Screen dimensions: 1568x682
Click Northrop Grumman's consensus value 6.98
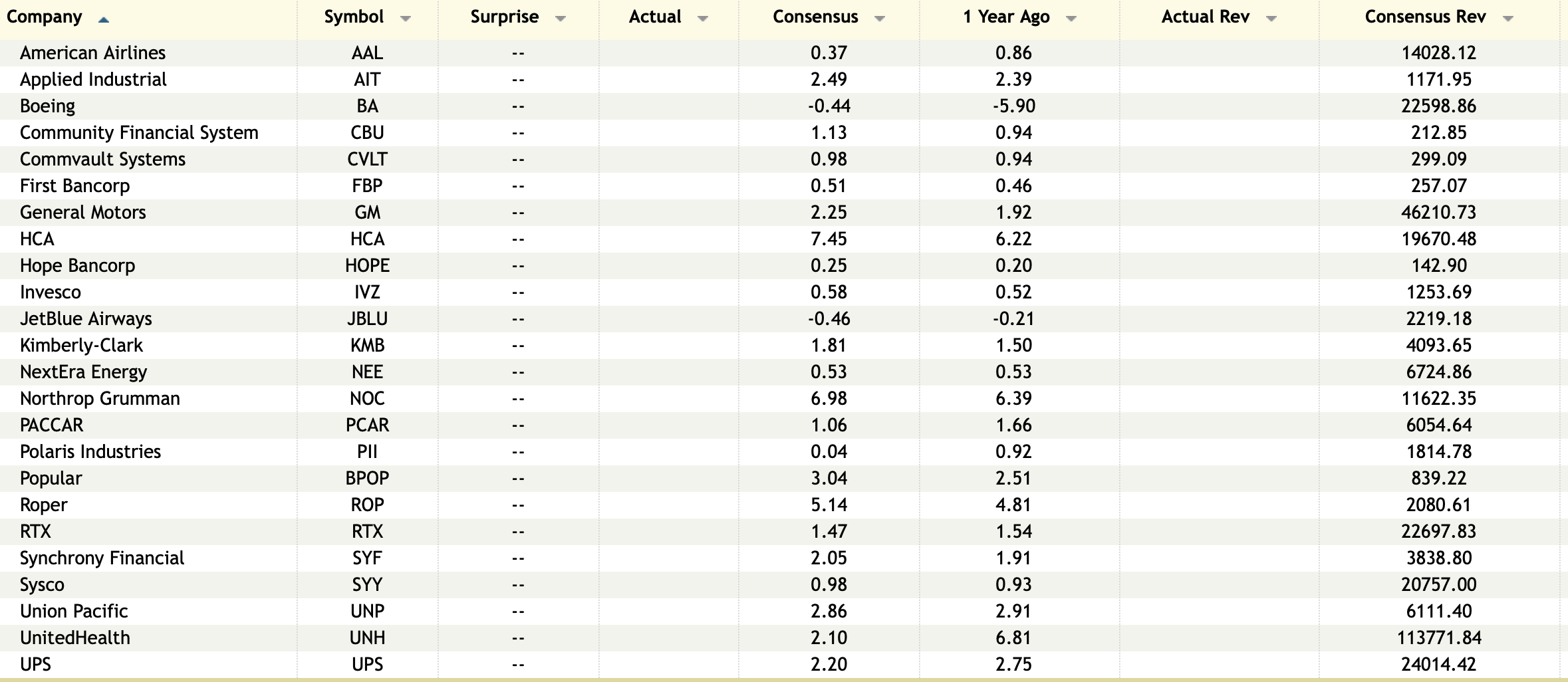[x=829, y=398]
